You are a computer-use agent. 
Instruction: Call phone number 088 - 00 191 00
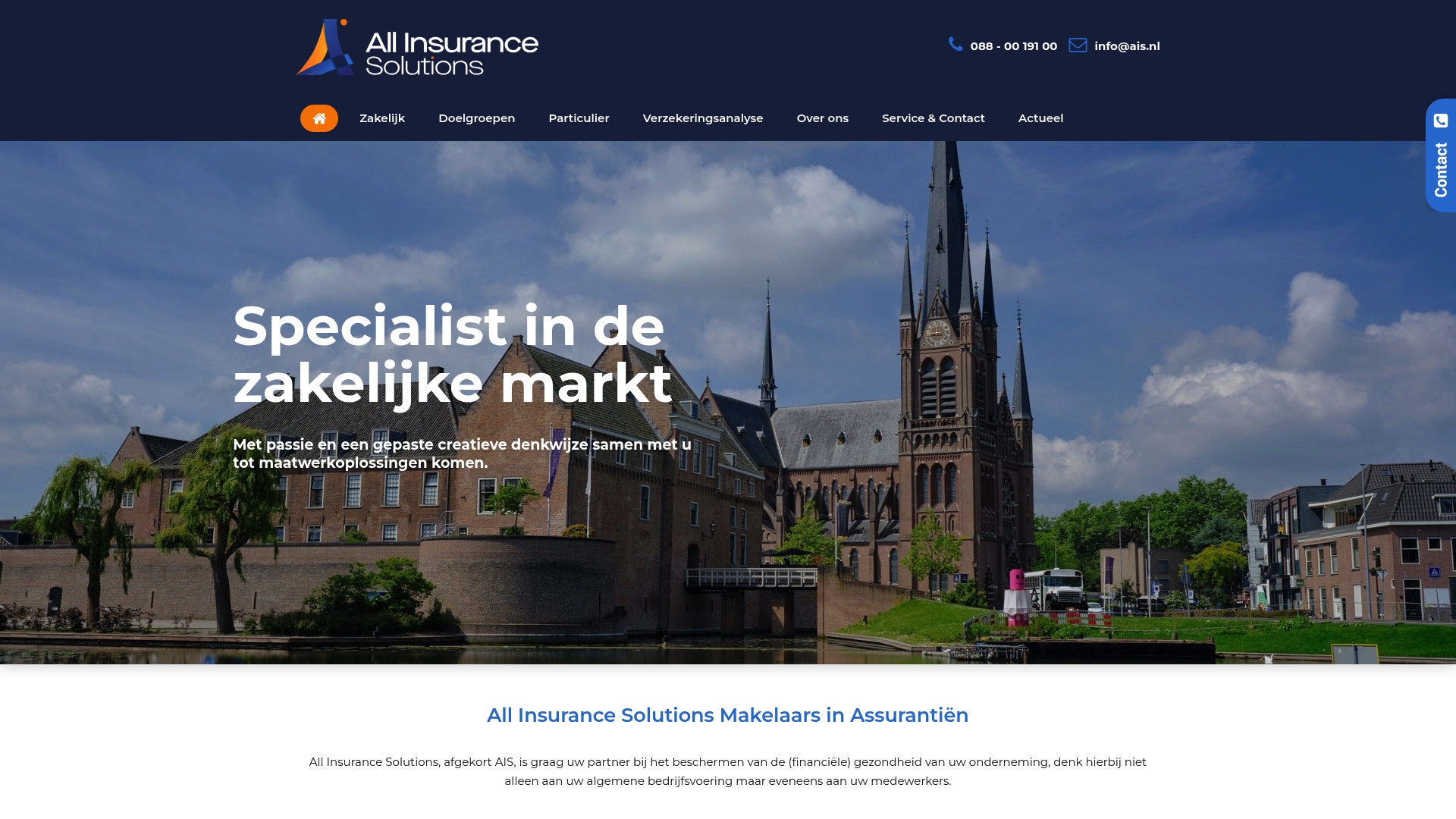click(x=1013, y=46)
